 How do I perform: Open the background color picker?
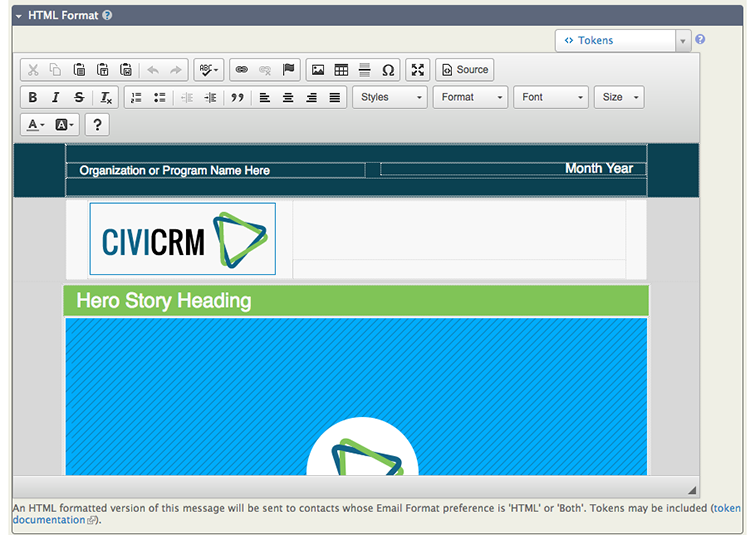point(64,125)
